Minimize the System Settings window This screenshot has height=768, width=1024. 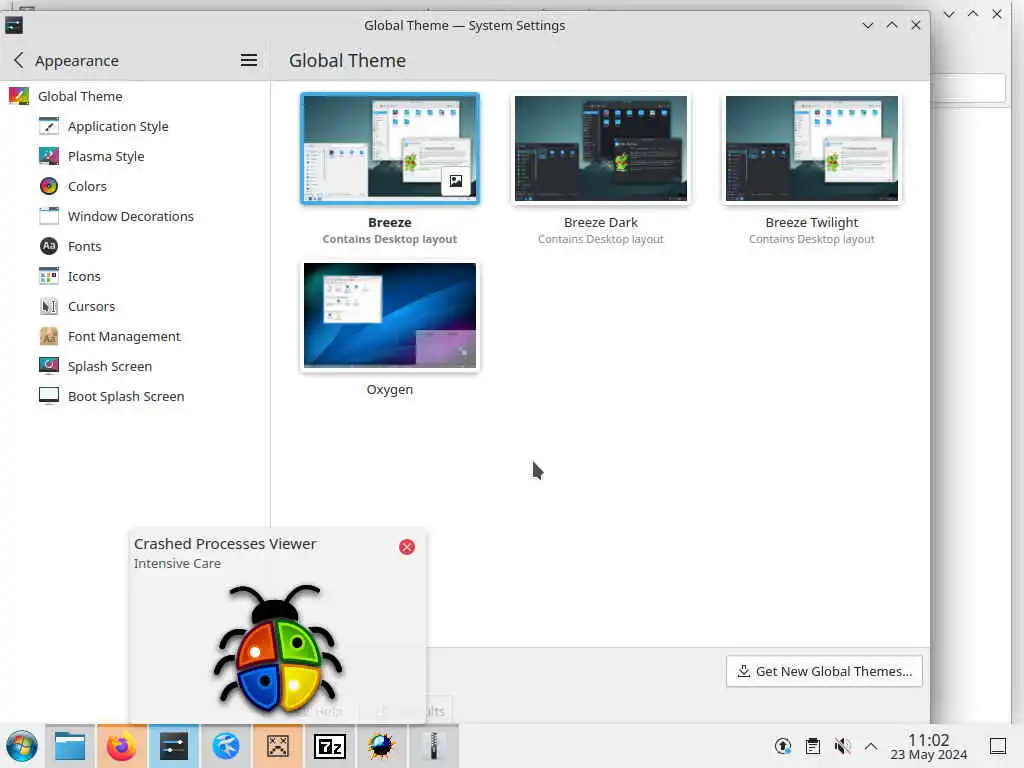pos(868,25)
